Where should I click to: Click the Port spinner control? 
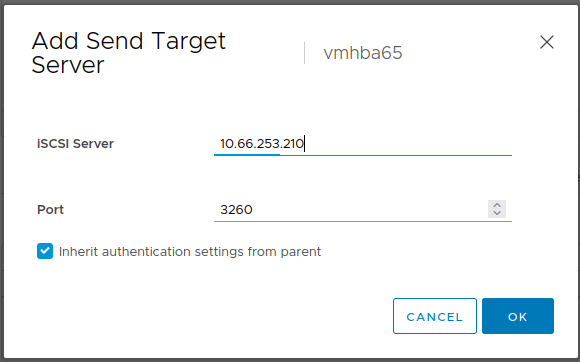(x=497, y=209)
